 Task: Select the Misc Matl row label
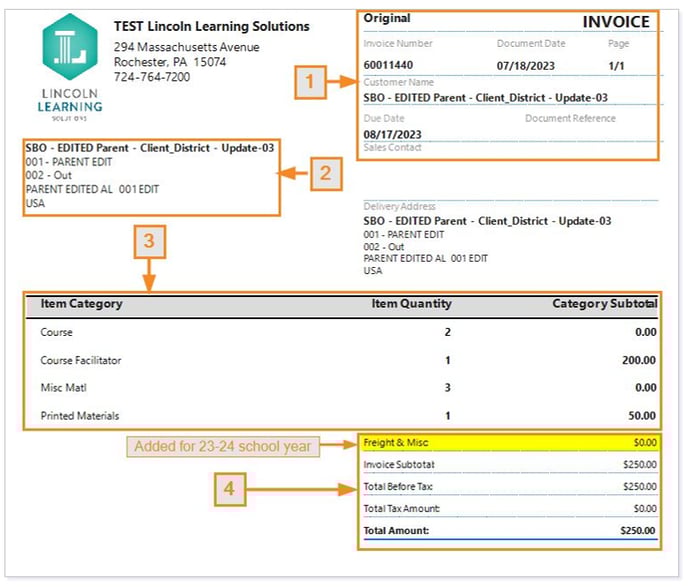64,388
